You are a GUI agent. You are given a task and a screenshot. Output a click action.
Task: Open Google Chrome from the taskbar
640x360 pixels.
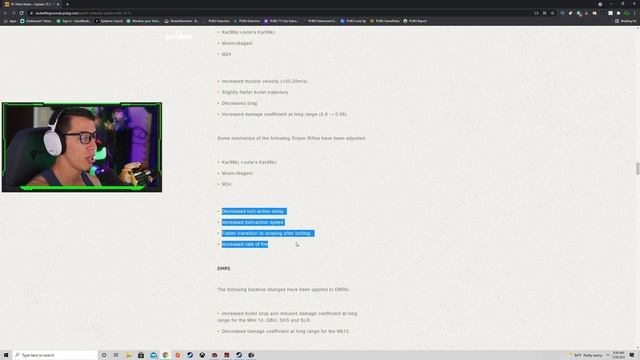point(165,355)
